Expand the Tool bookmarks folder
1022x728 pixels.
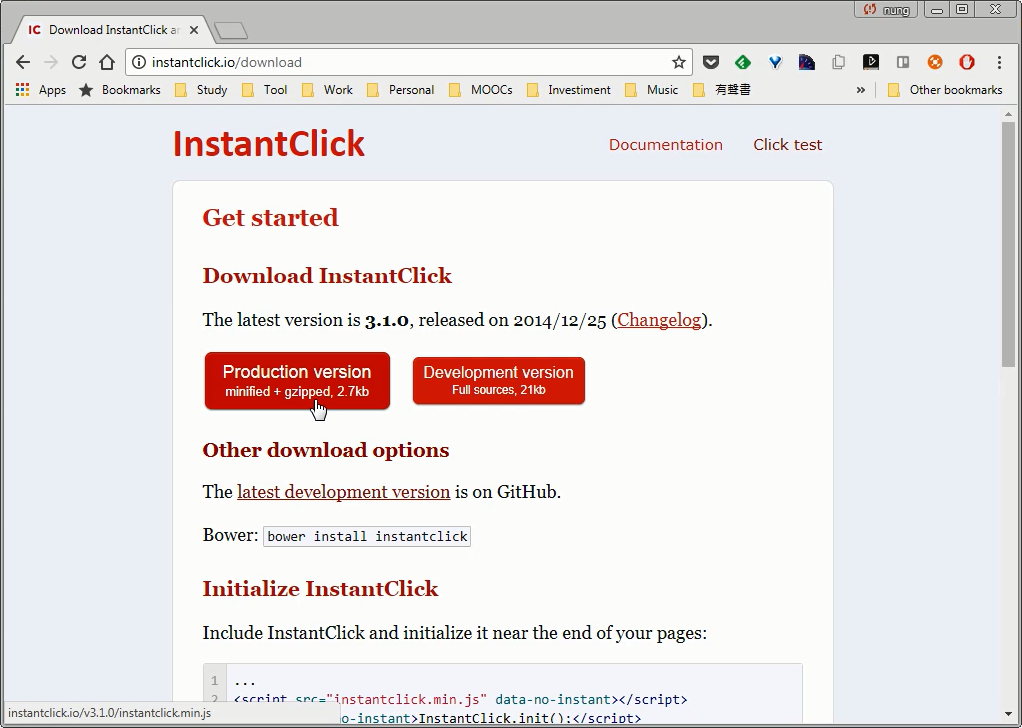265,90
